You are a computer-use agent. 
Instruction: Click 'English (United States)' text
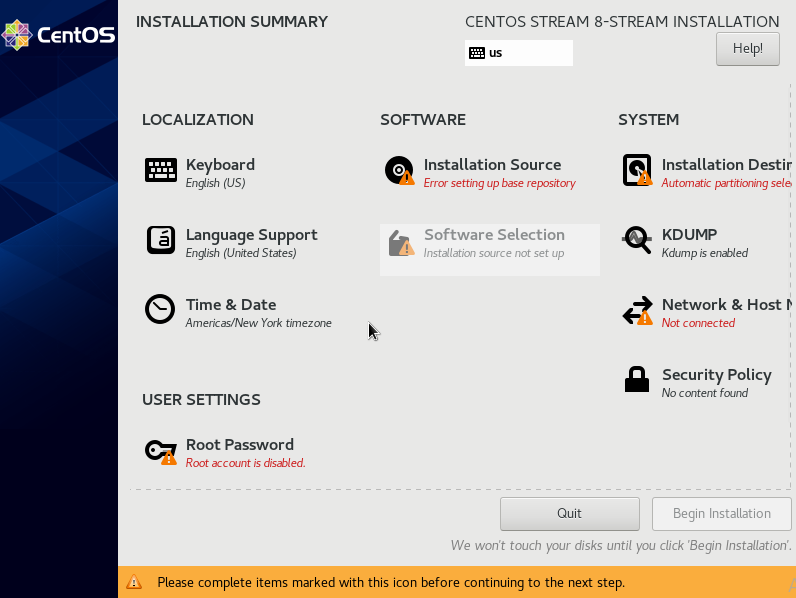(x=241, y=253)
